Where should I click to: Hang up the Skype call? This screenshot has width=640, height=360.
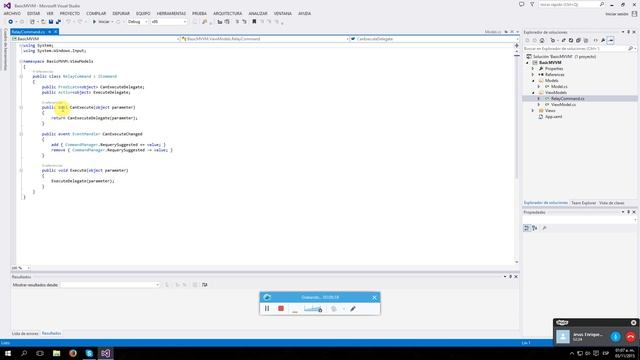click(x=630, y=337)
